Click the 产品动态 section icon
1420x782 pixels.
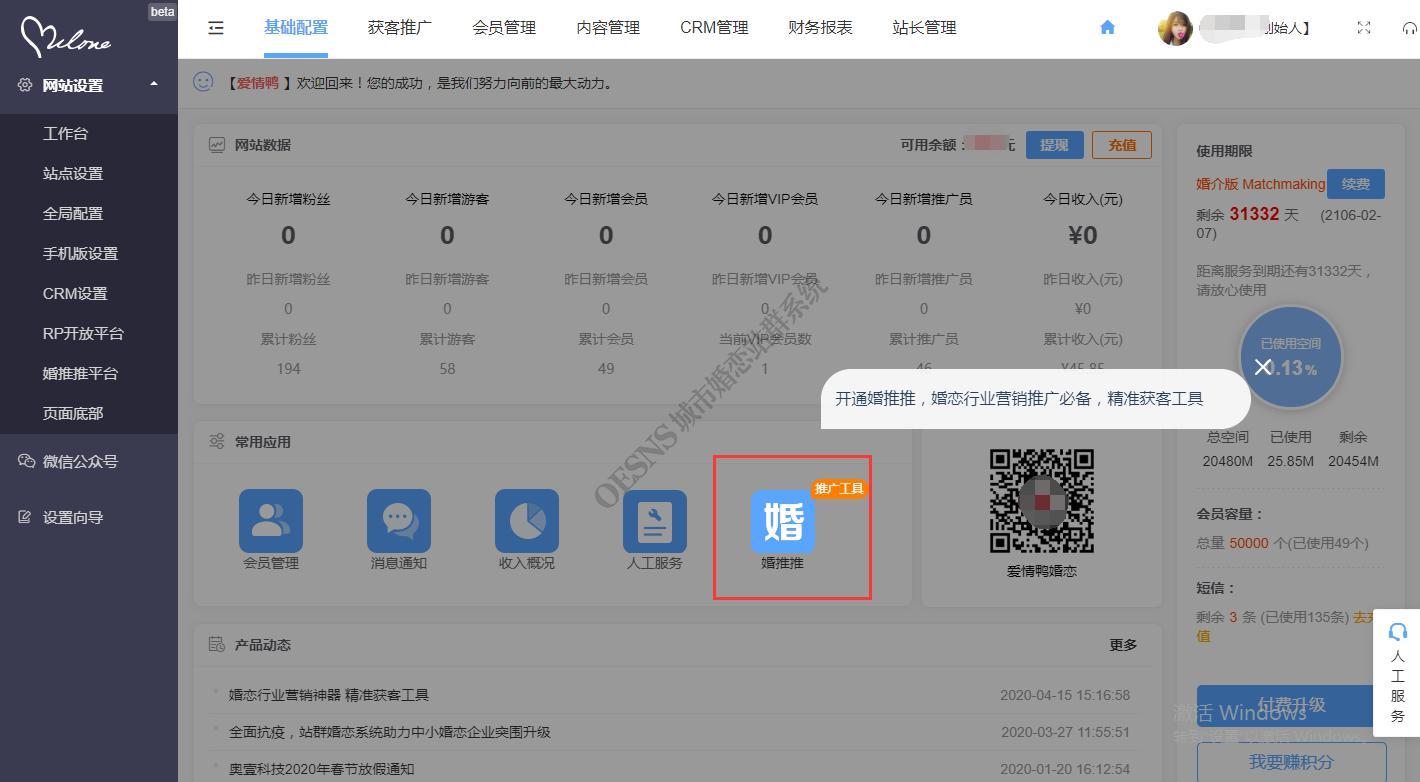[x=217, y=645]
